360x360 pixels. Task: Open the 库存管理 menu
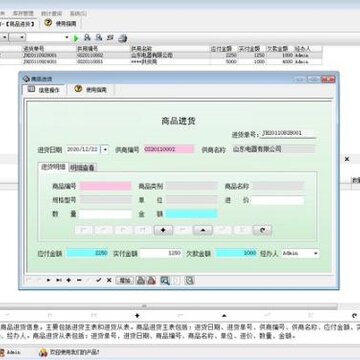pos(23,14)
